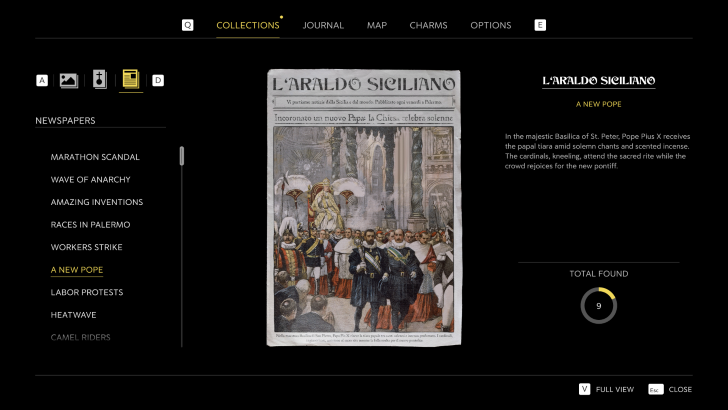Open the Options tab
Viewport: 728px width, 410px height.
coord(490,25)
